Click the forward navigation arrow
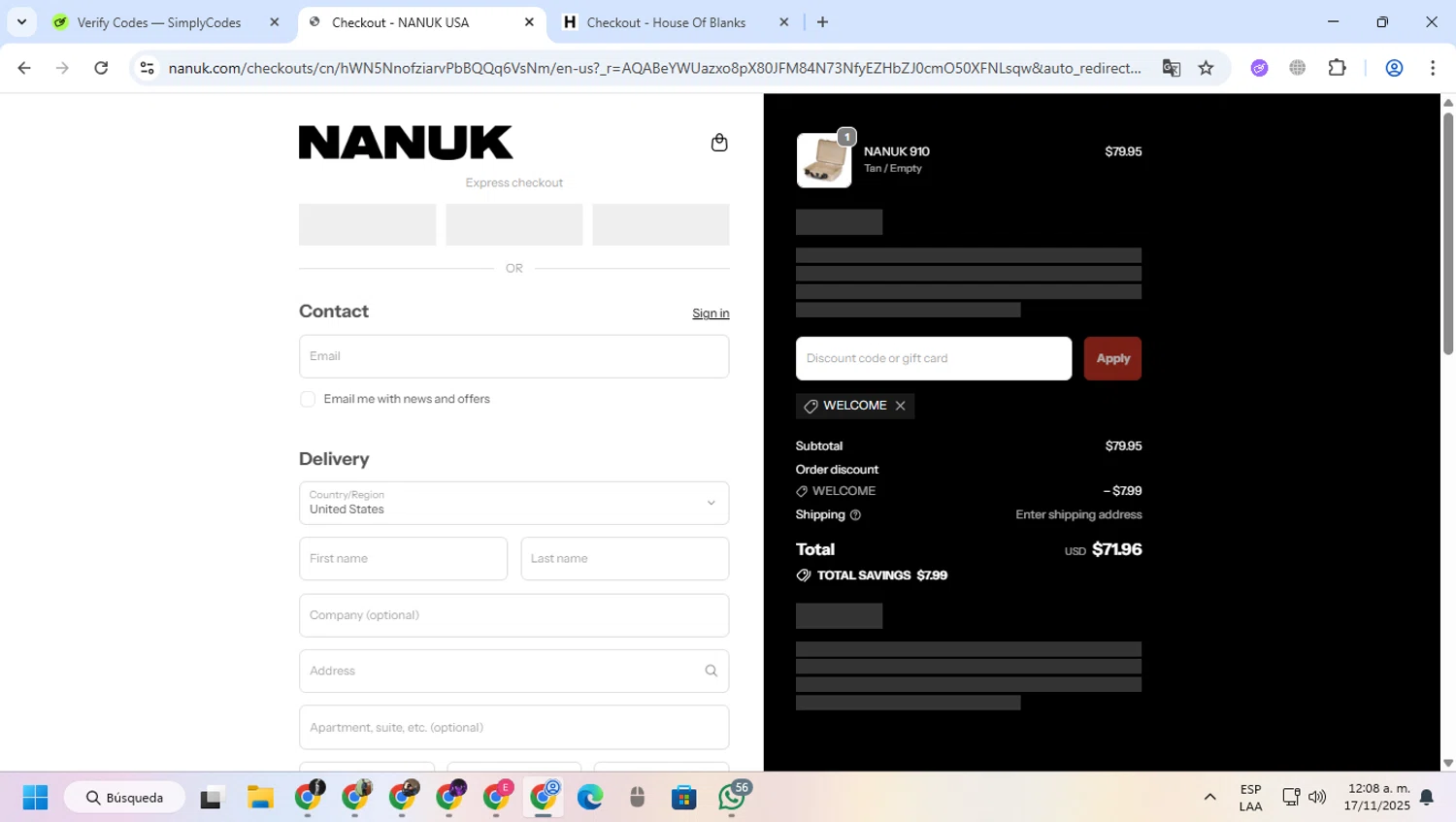 (62, 68)
